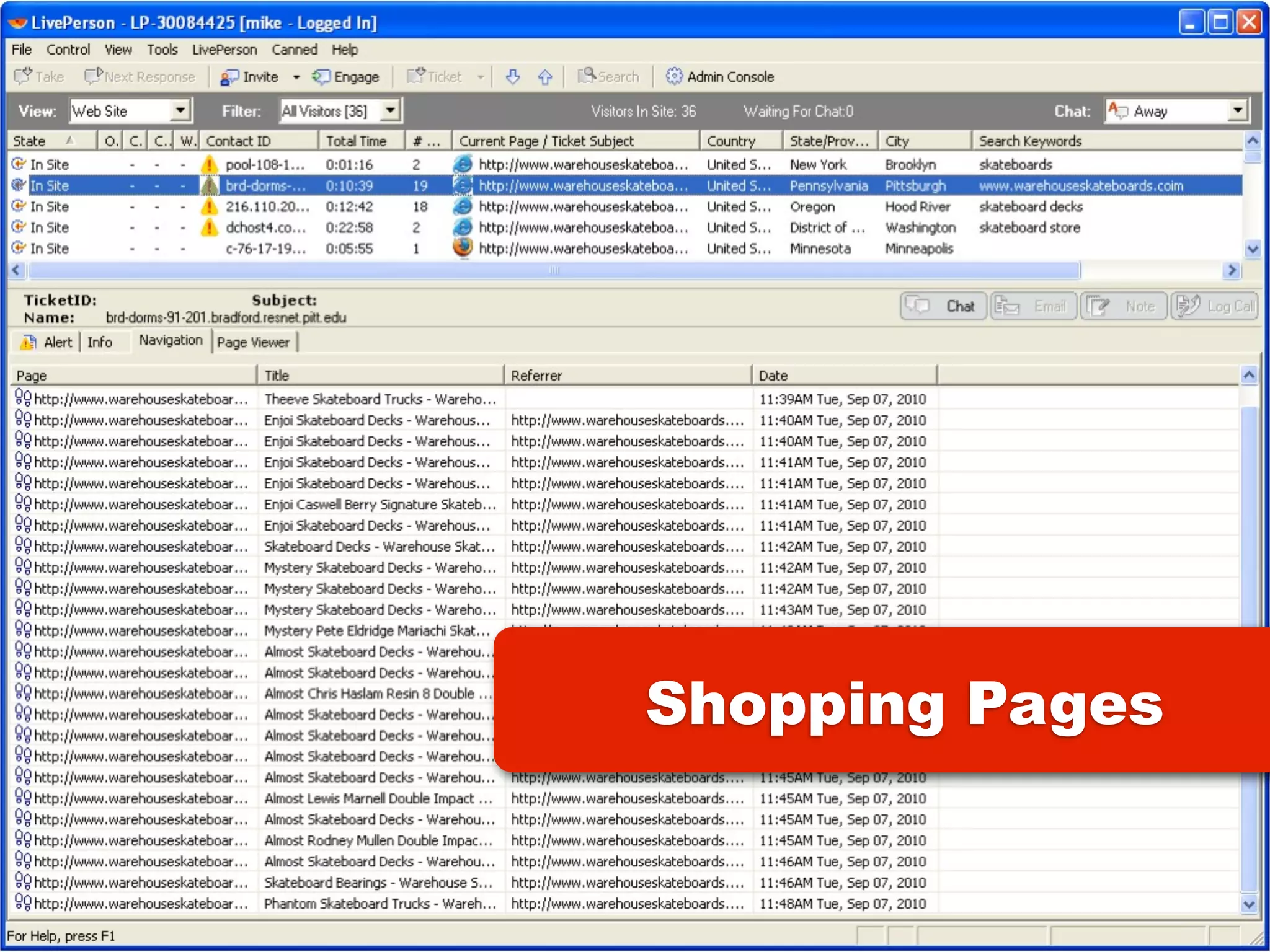
Task: Click the LivePerson title bar logo icon
Action: (x=18, y=23)
